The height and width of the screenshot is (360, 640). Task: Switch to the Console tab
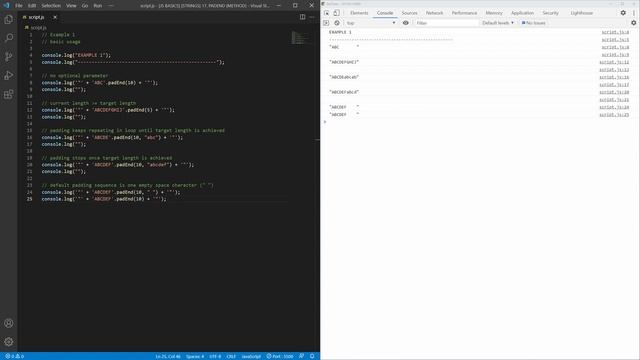point(385,13)
